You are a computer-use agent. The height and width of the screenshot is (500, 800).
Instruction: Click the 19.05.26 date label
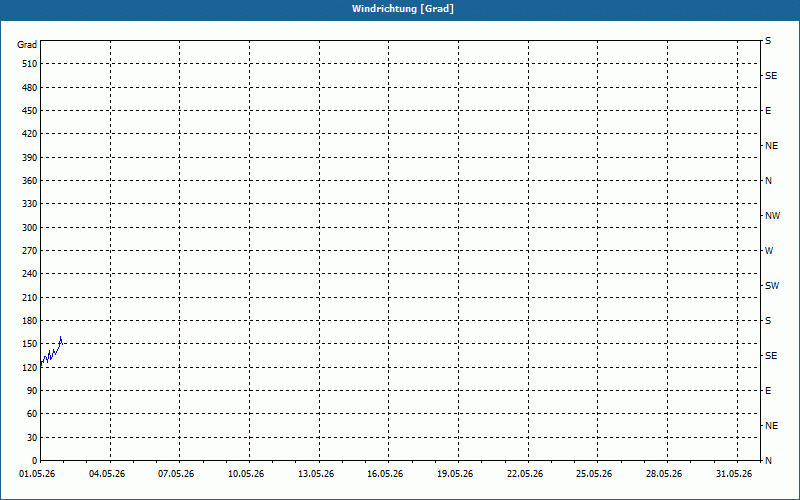[455, 474]
